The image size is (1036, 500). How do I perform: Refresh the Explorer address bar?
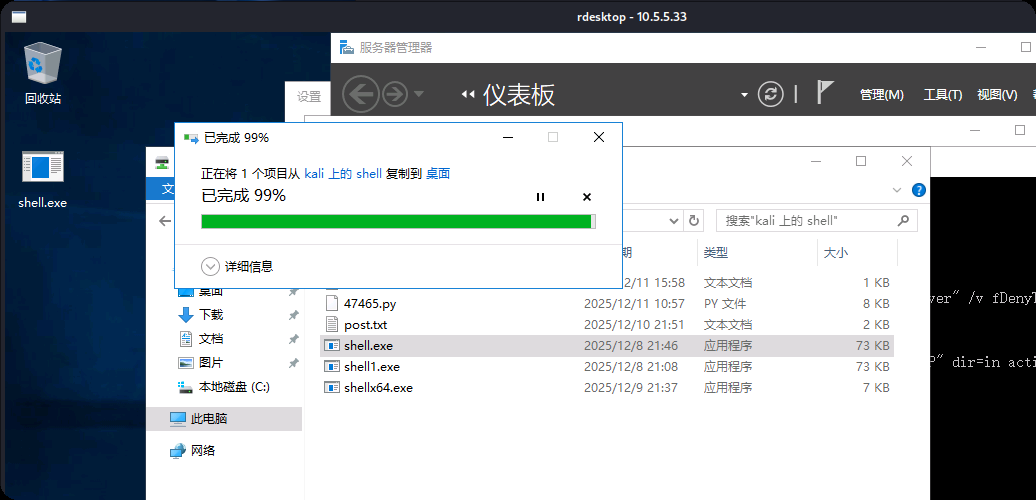[695, 220]
